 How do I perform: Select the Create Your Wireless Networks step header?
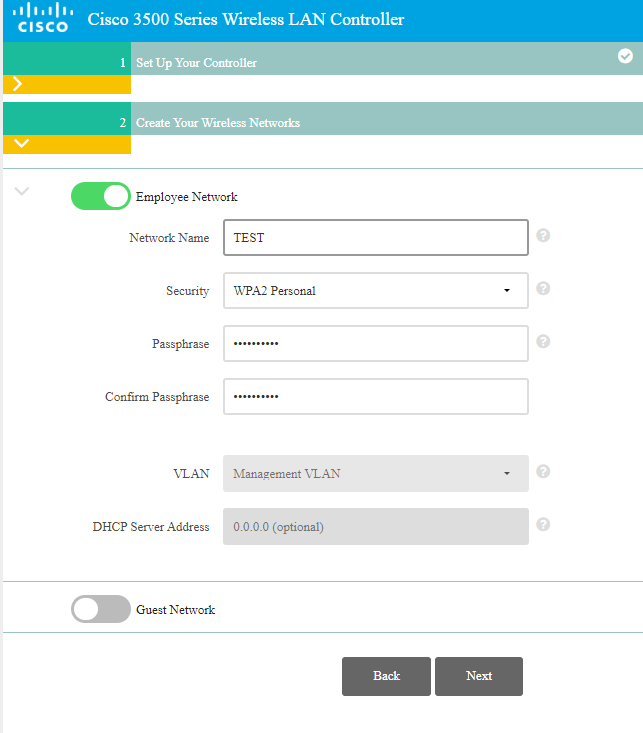[217, 123]
